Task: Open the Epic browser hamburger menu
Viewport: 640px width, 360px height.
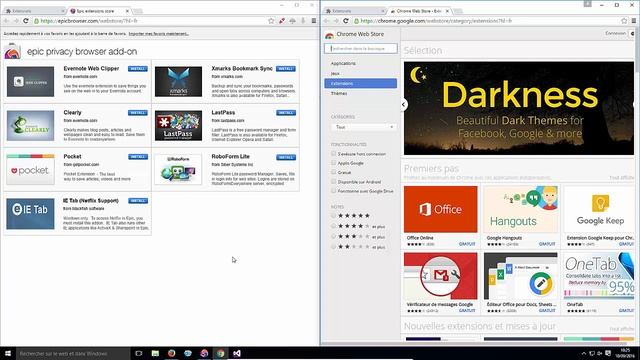Action: pos(313,21)
